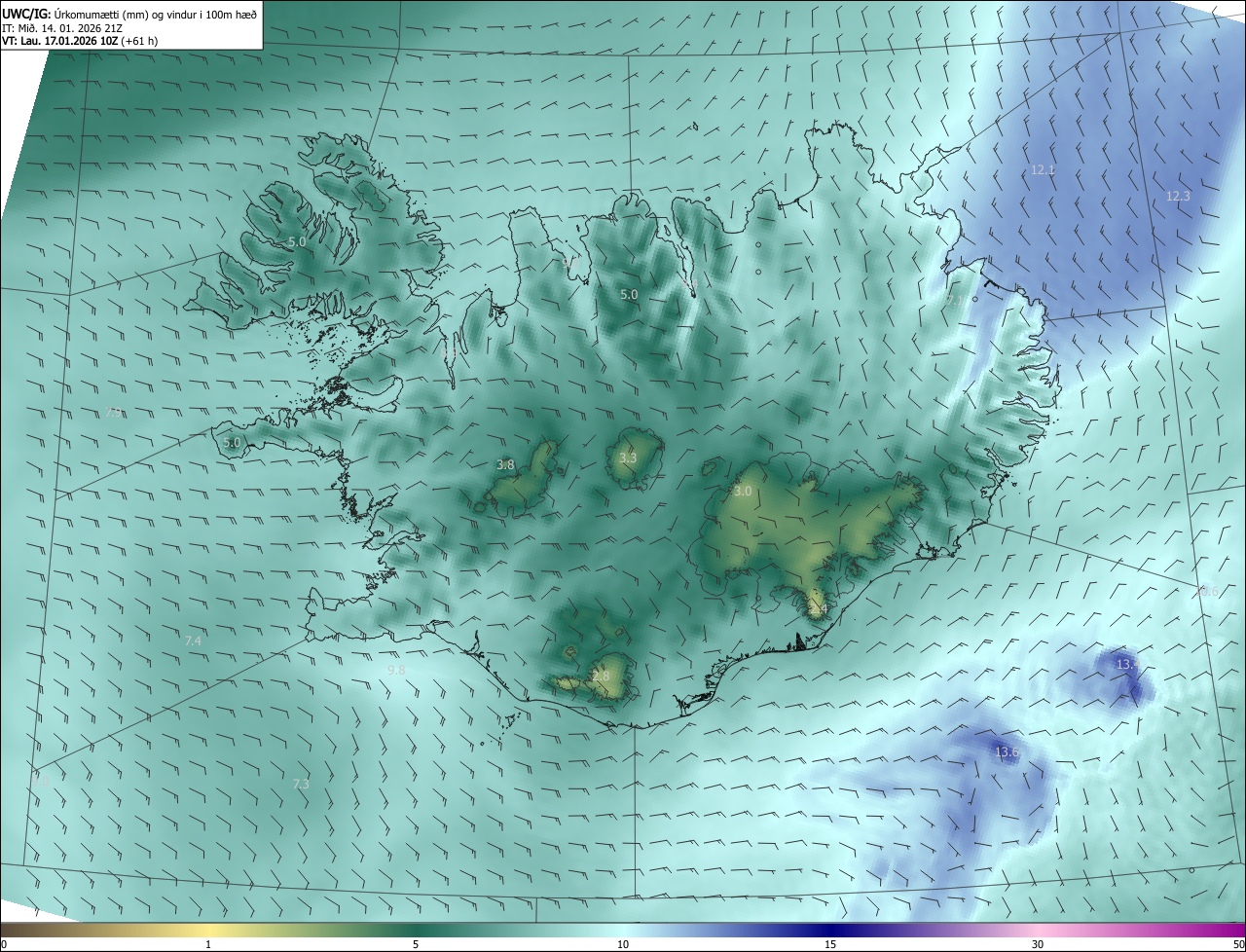The image size is (1246, 952).
Task: Click the 7.9 value label
Action: pos(114,413)
